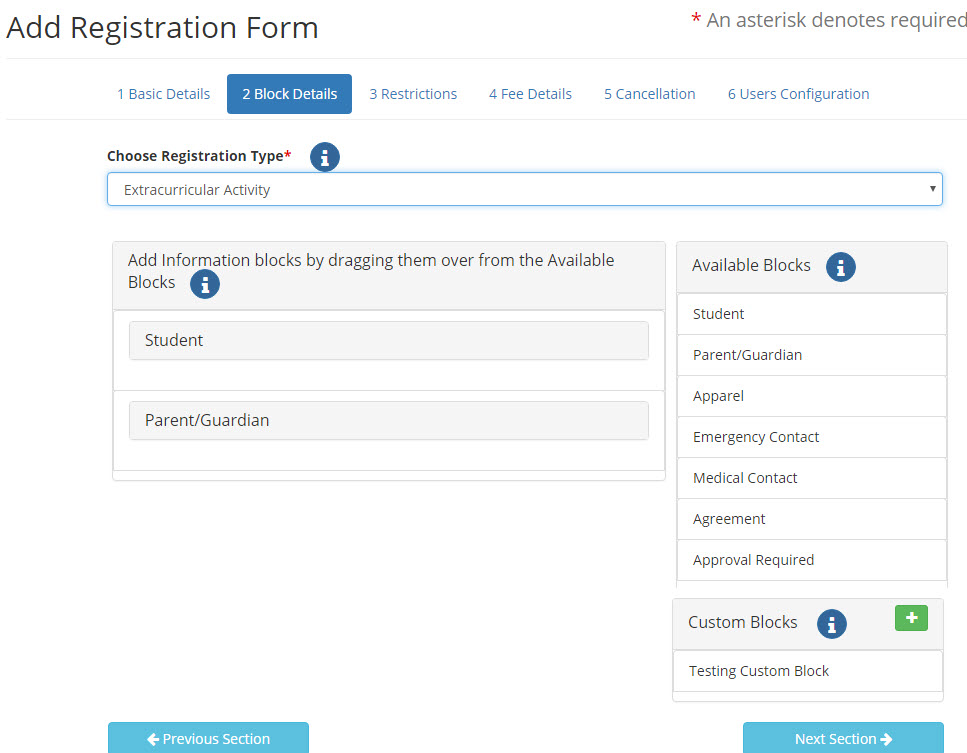Screen dimensions: 967x753
Task: Select Medical Contact available block
Action: click(x=812, y=478)
